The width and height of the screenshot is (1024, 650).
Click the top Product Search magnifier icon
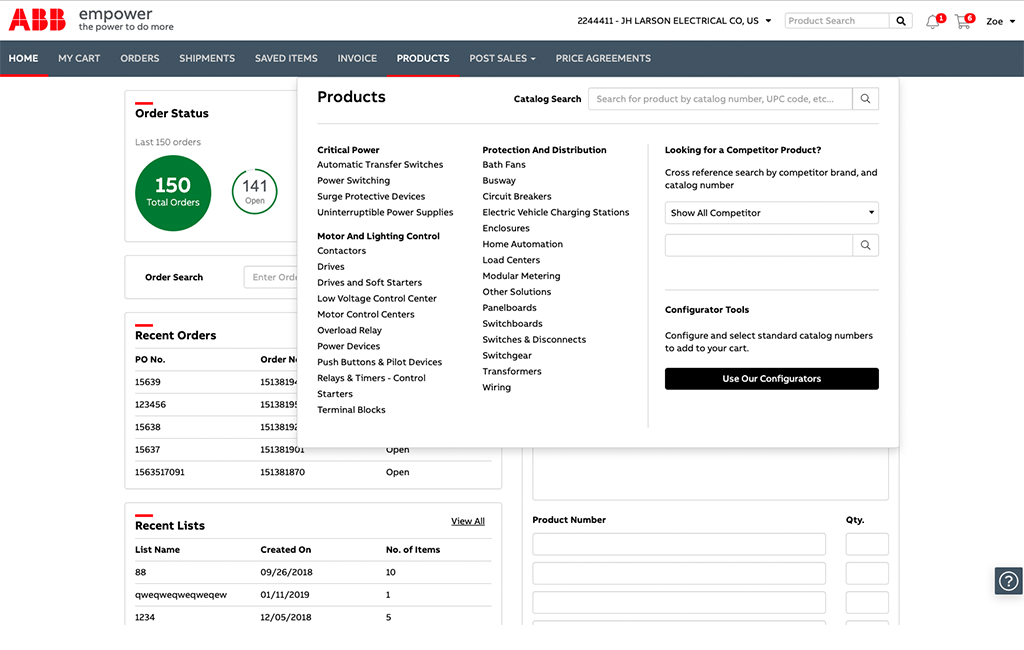pyautogui.click(x=901, y=21)
